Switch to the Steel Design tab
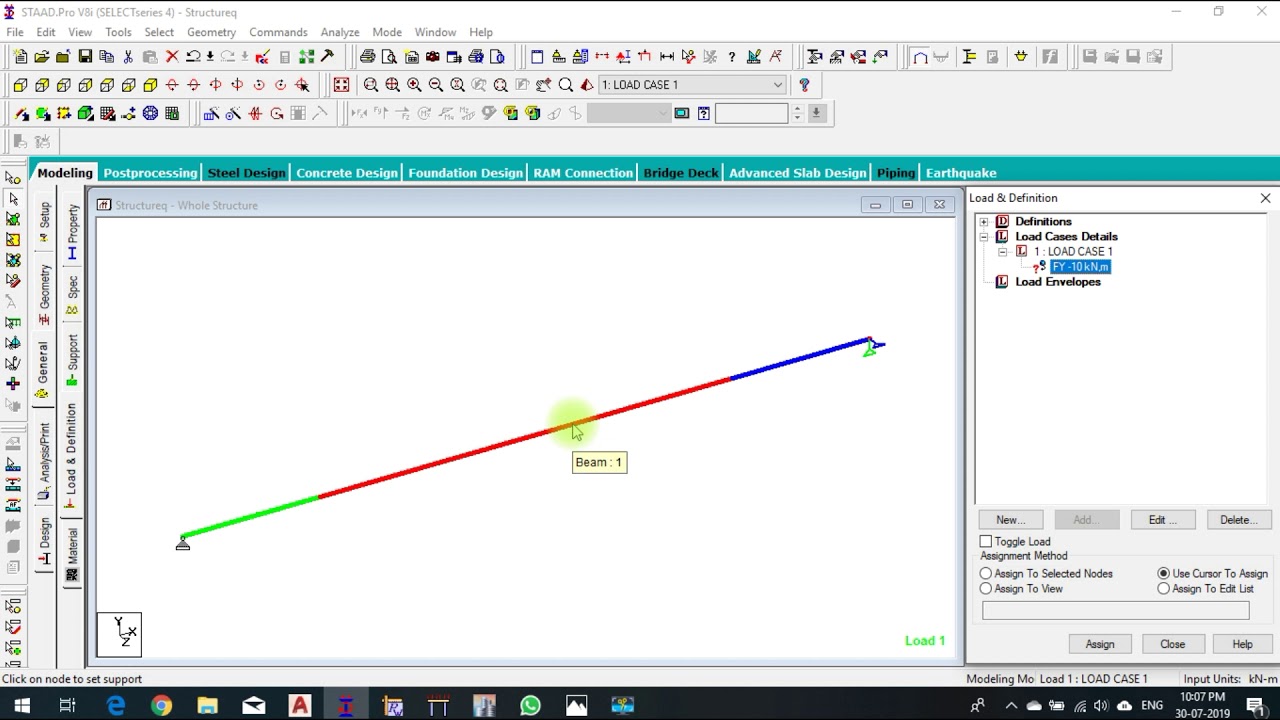1280x720 pixels. coord(246,173)
